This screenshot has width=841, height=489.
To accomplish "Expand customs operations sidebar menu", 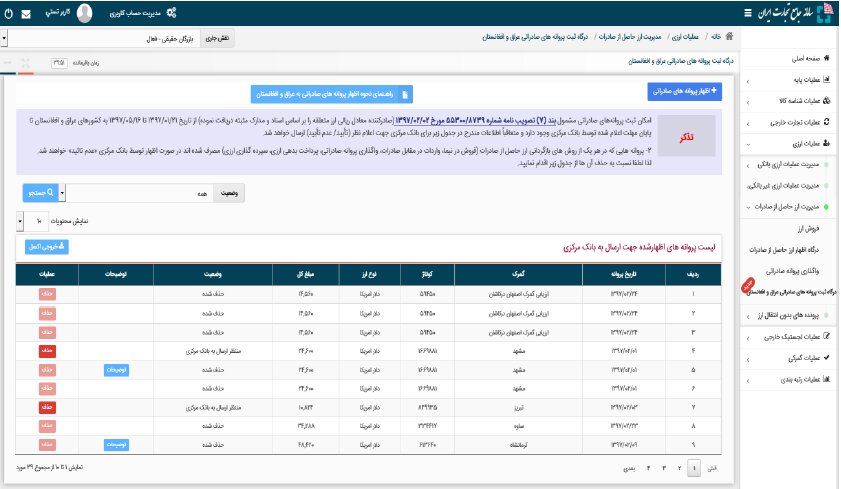I will pos(790,357).
